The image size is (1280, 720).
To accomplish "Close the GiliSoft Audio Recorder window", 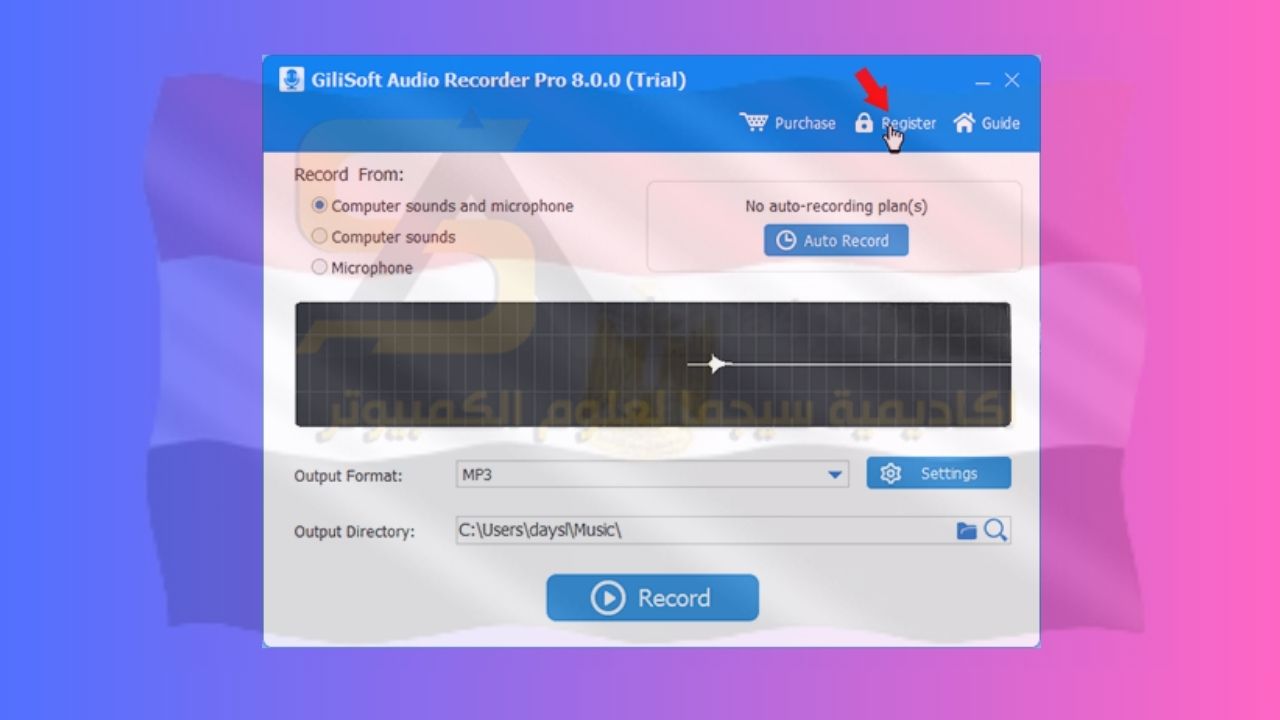I will coord(1012,80).
